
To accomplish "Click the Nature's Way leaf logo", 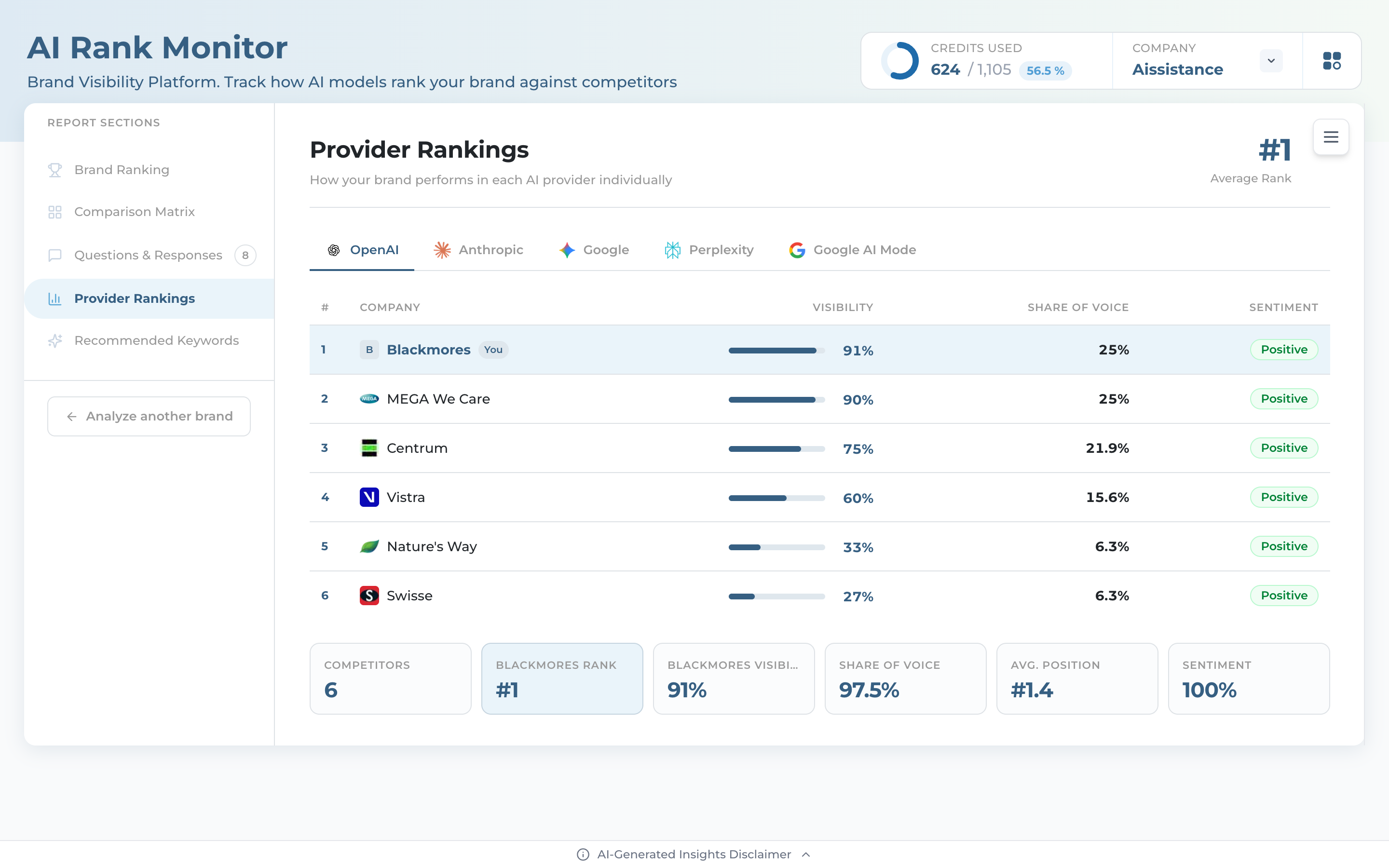I will pyautogui.click(x=369, y=546).
